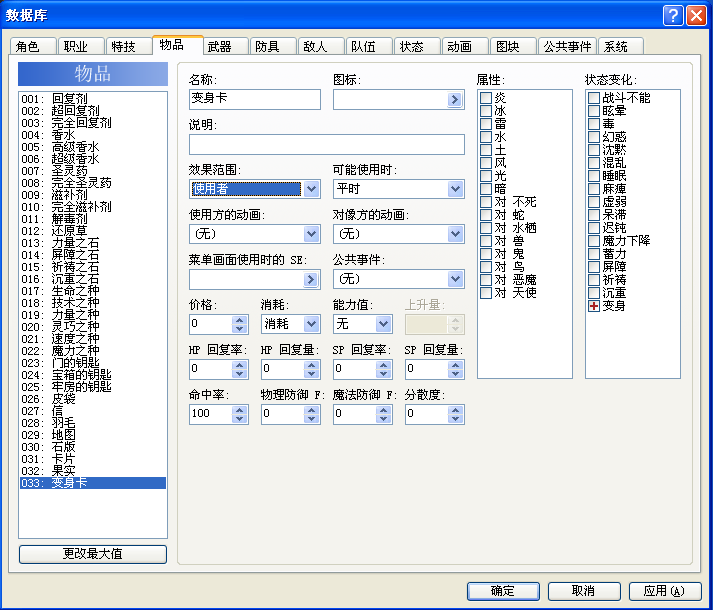The width and height of the screenshot is (713, 610).
Task: Tick the 对 不死 attribute checkbox
Action: point(486,202)
